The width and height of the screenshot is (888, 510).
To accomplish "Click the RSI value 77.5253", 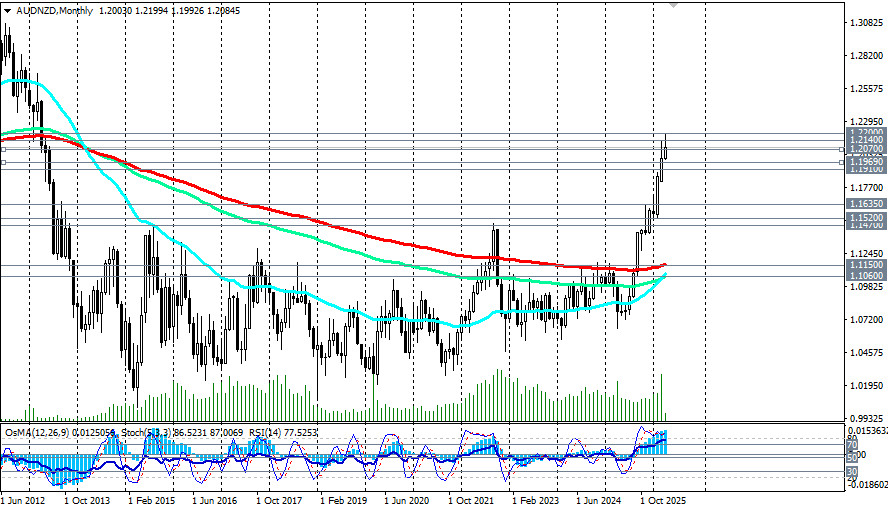I will point(301,432).
